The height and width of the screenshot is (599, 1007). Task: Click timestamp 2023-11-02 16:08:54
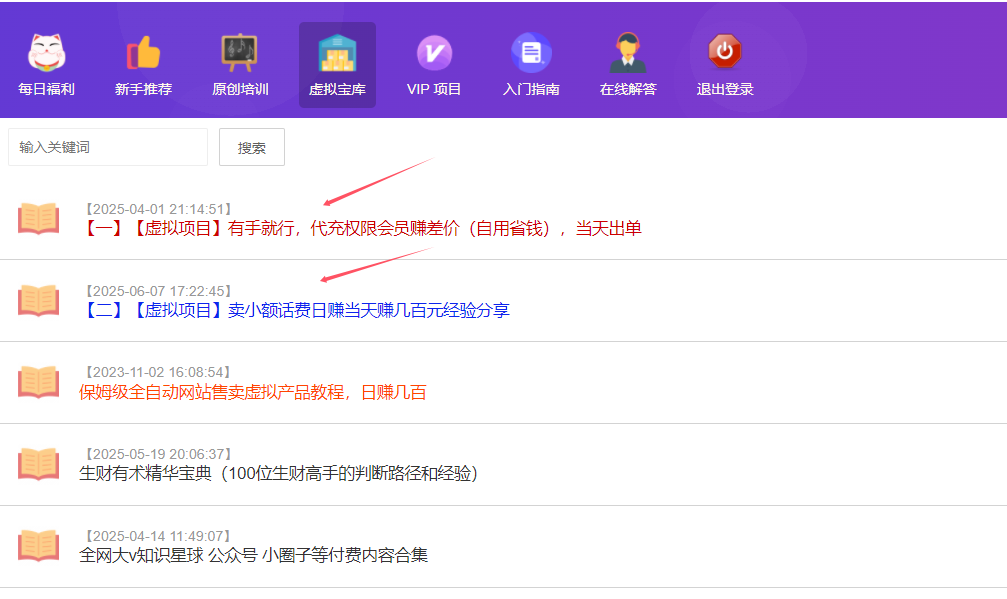(158, 372)
